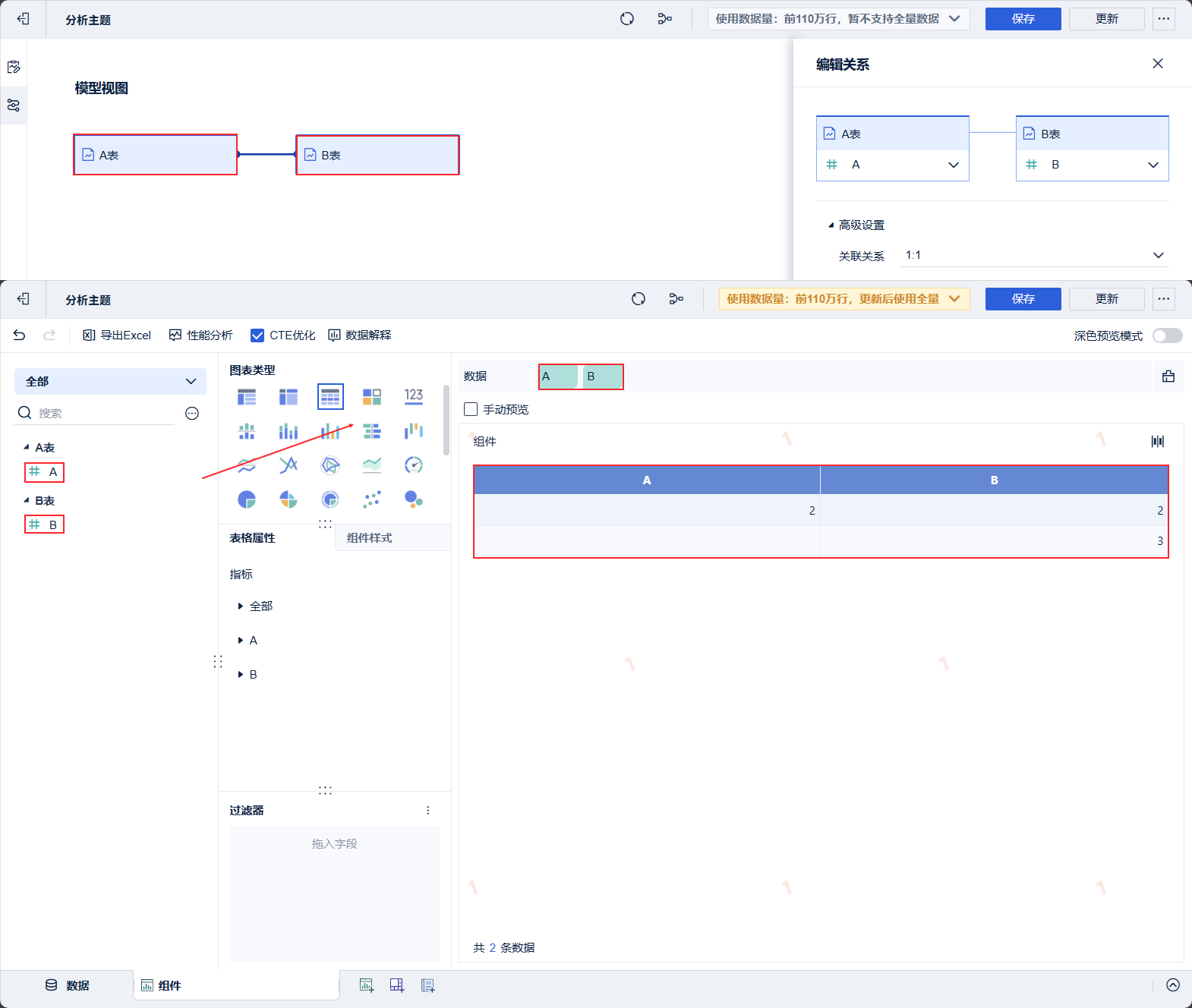
Task: Select the bubble chart type
Action: [x=414, y=499]
